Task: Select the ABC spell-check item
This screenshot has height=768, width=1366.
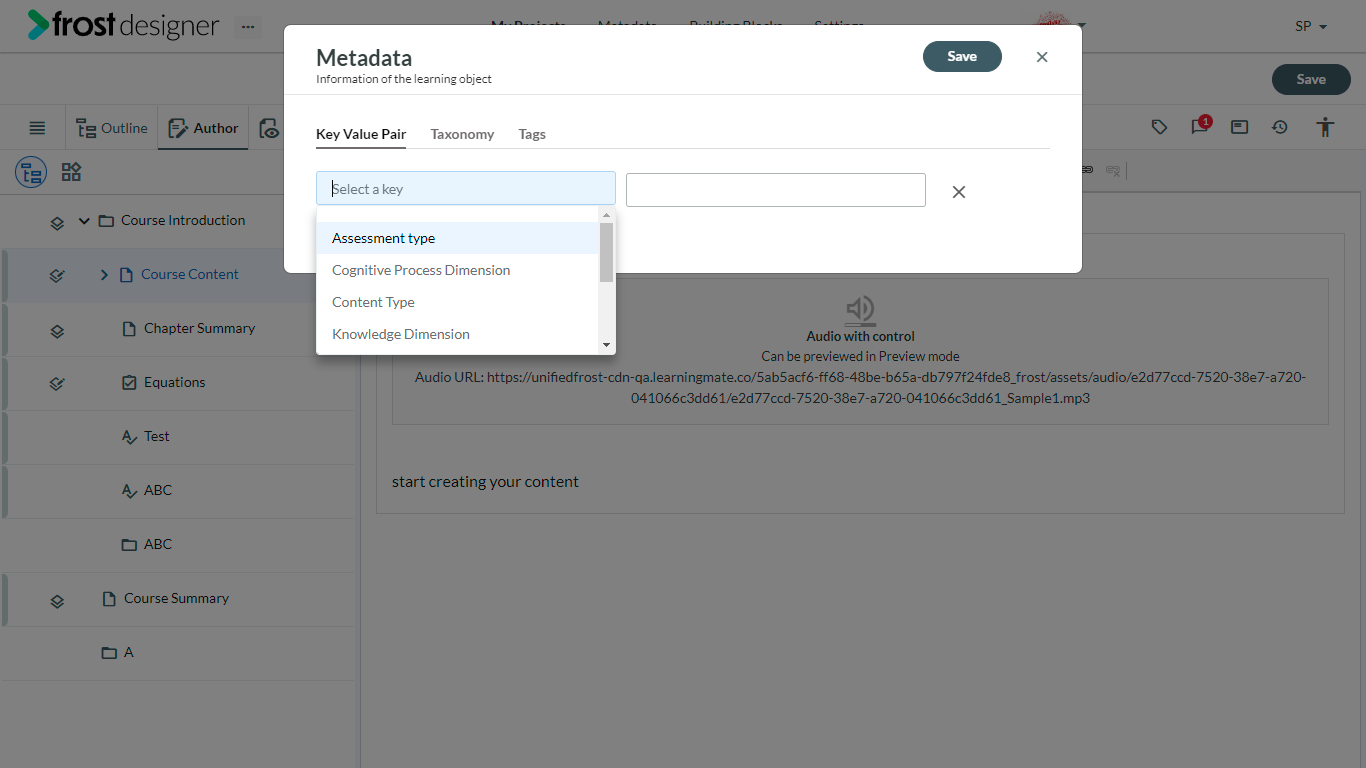Action: click(158, 490)
